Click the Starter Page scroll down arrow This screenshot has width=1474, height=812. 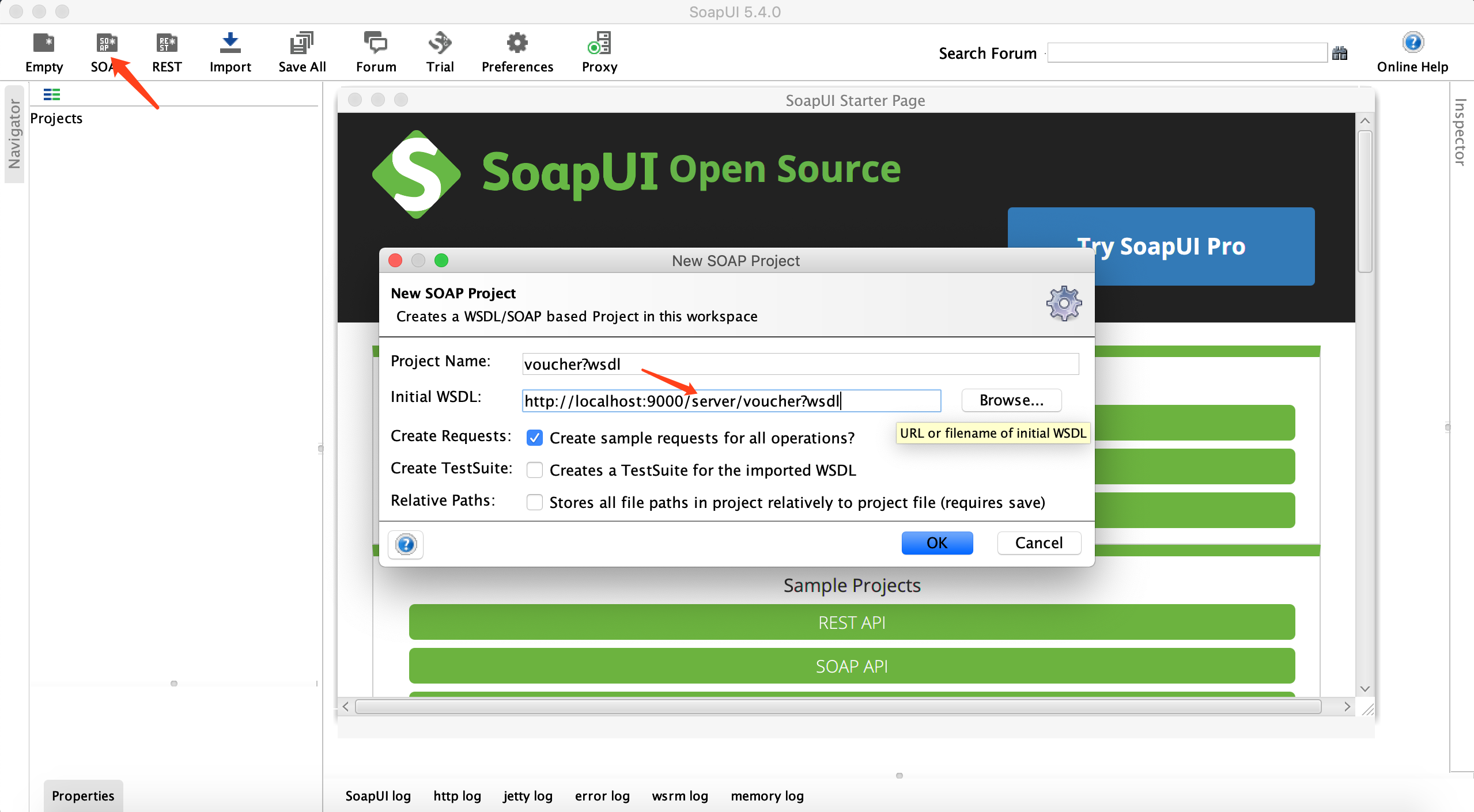click(x=1365, y=689)
